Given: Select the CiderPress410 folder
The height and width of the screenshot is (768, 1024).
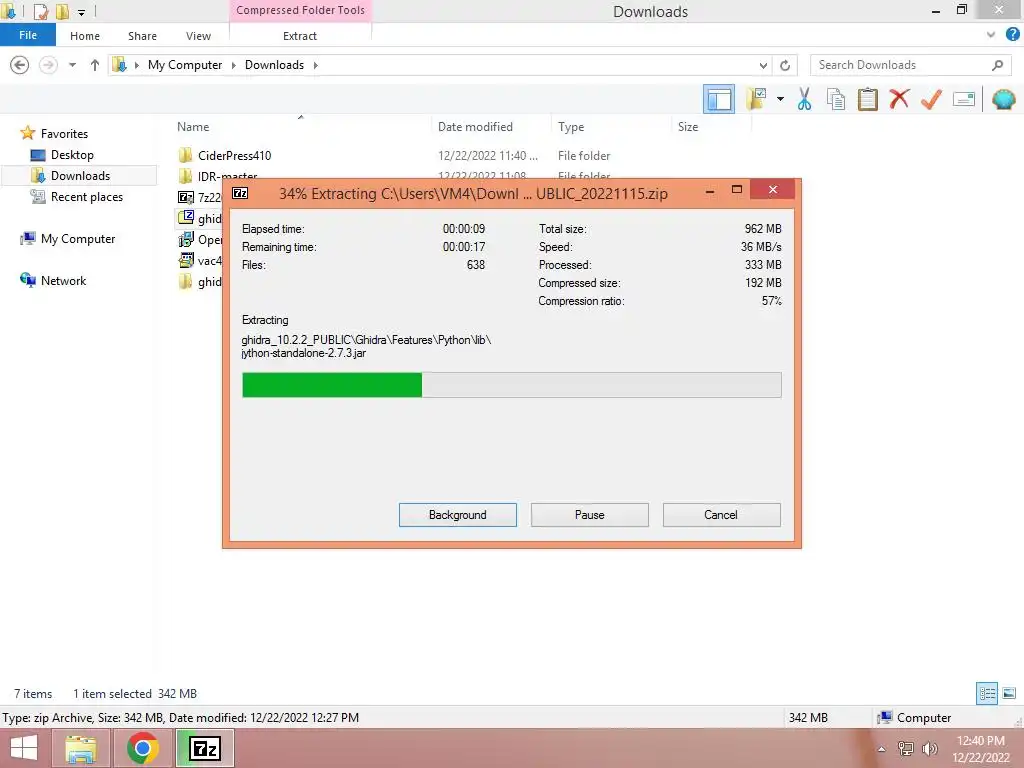Looking at the screenshot, I should (x=234, y=155).
